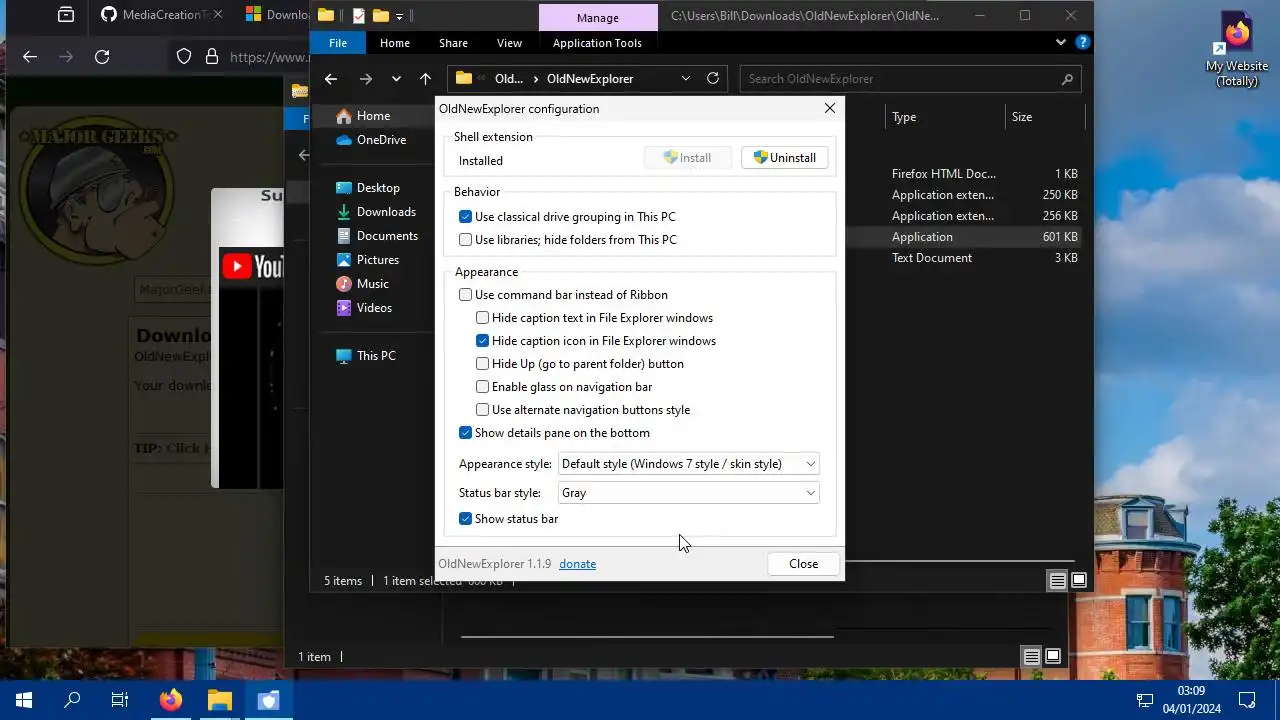Switch to details view in front Explorer window
The image size is (1280, 720).
click(x=1057, y=581)
